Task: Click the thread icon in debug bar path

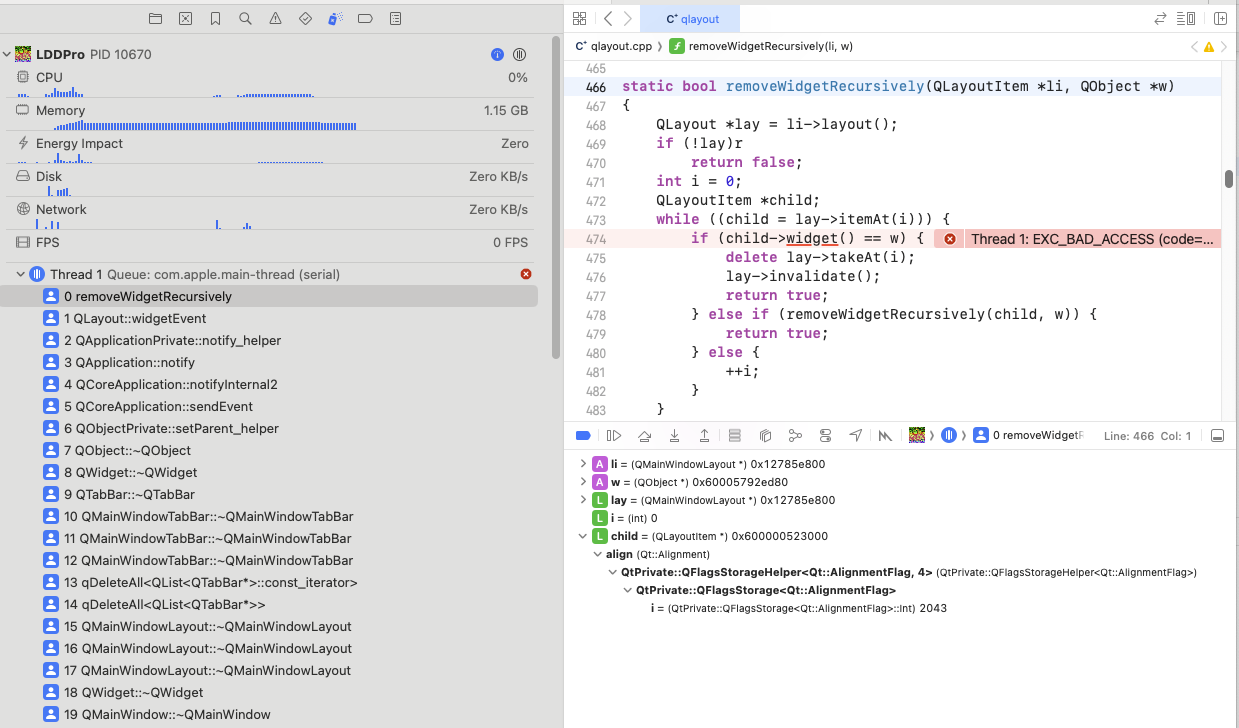Action: 949,436
